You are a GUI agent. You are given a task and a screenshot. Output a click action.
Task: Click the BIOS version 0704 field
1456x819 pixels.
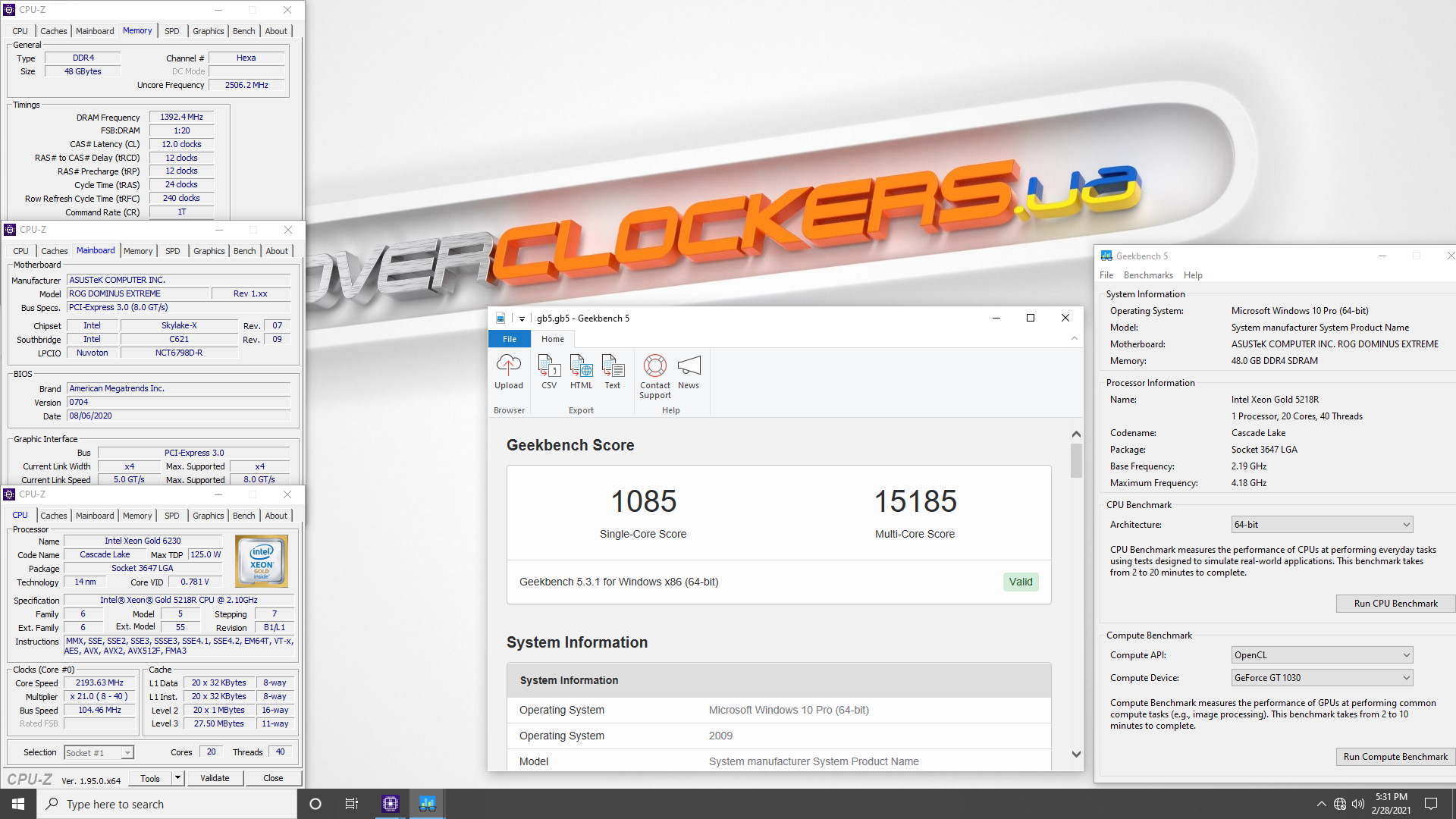(x=179, y=402)
